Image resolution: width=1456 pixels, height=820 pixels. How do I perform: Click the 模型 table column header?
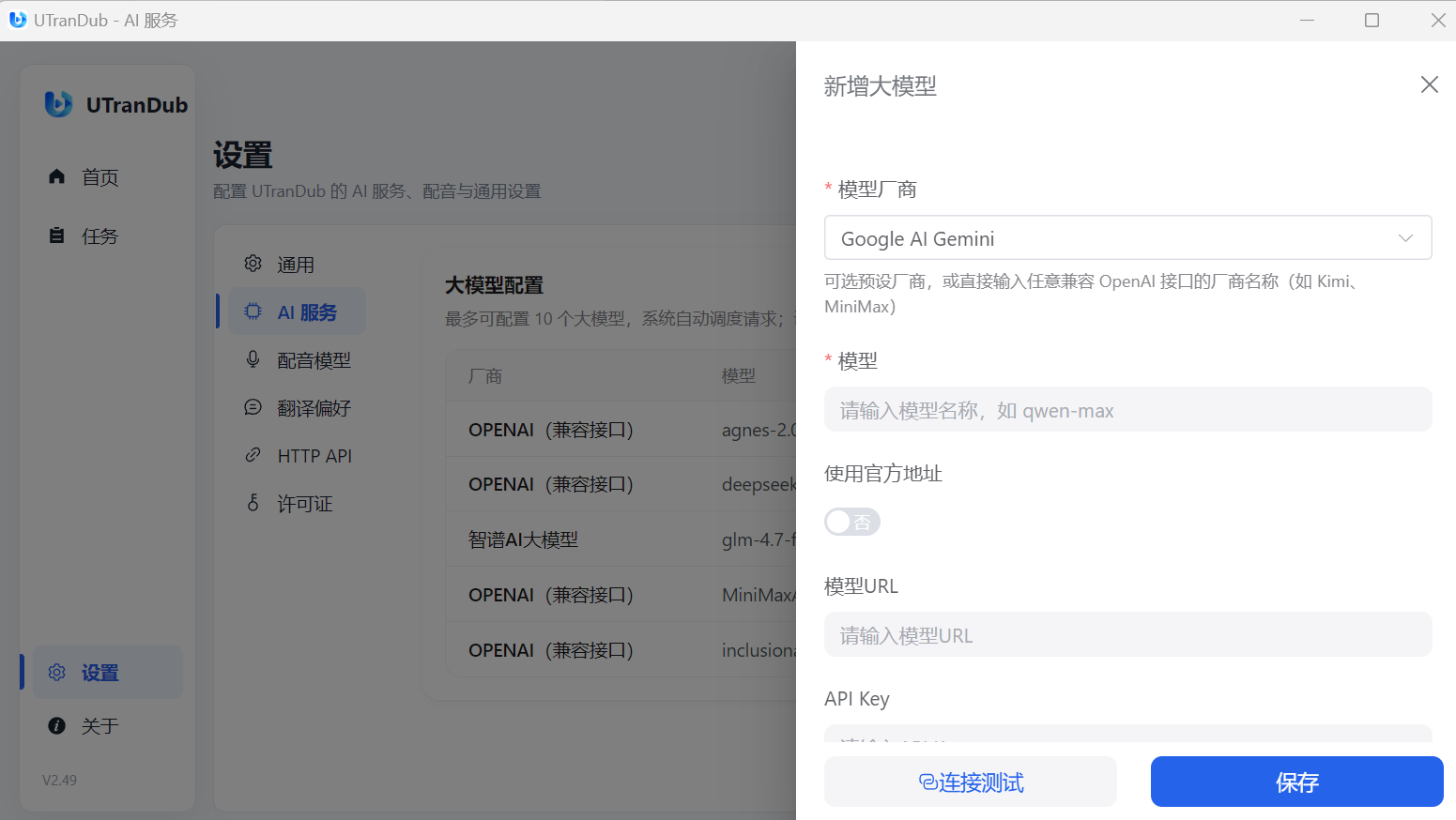tap(739, 376)
